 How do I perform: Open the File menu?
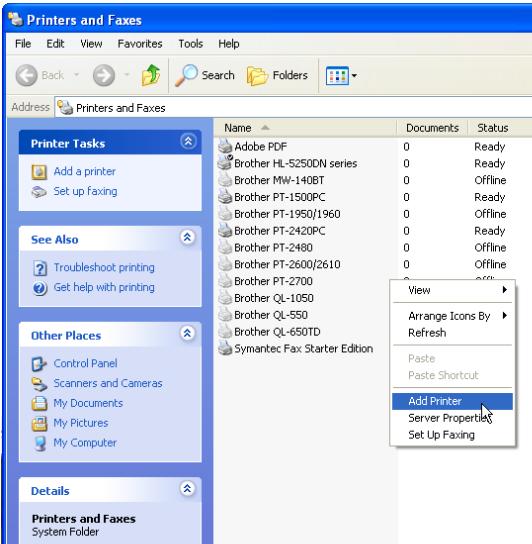pyautogui.click(x=23, y=44)
